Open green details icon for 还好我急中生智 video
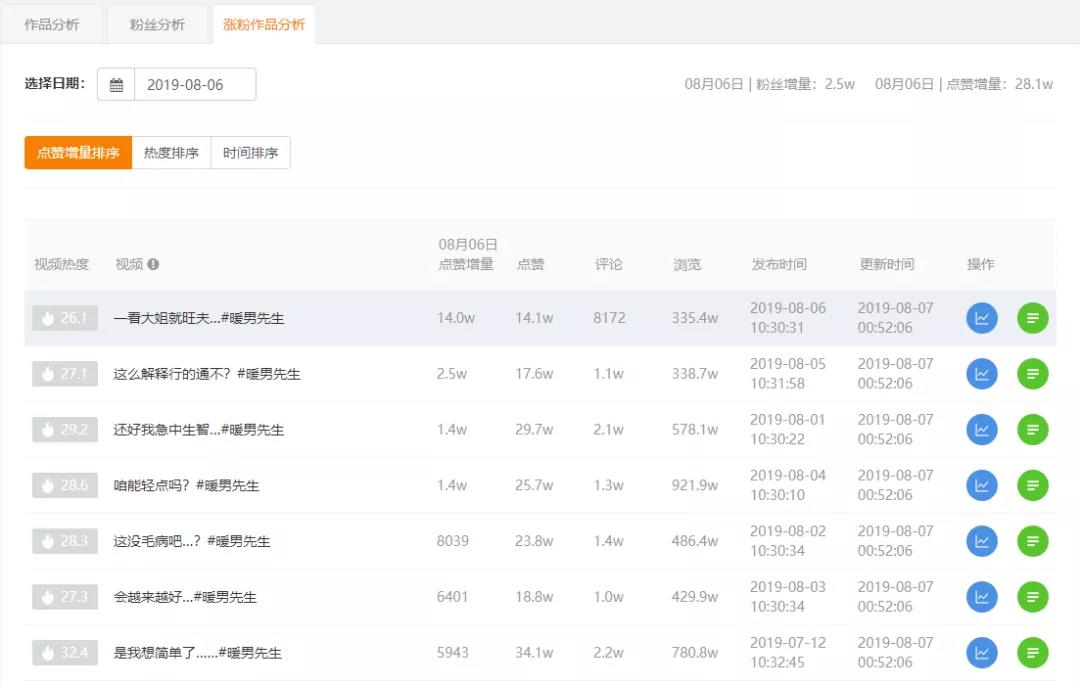Screen dimensions: 1080x686 [x=1032, y=430]
